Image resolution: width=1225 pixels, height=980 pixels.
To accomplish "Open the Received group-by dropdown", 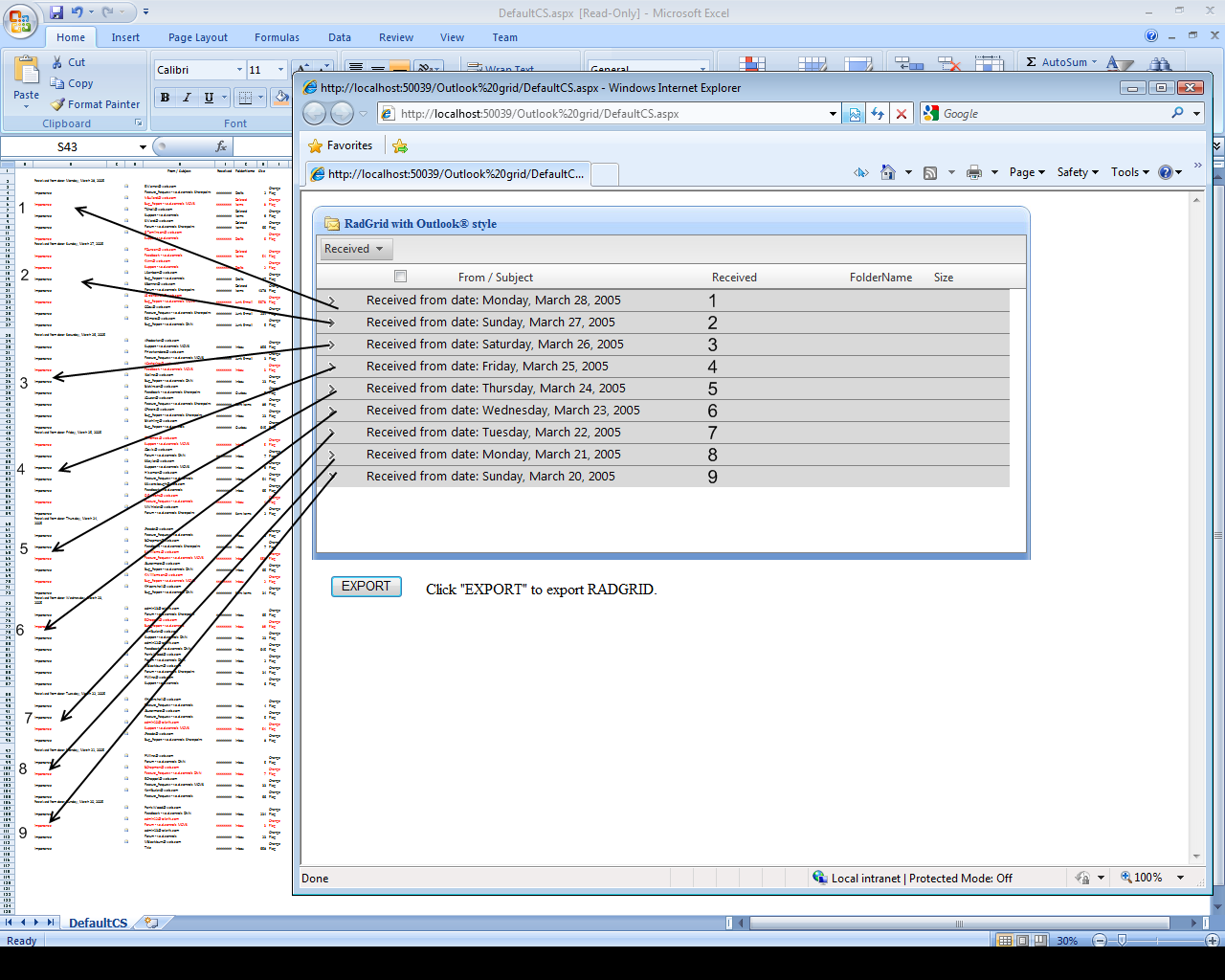I will [355, 249].
